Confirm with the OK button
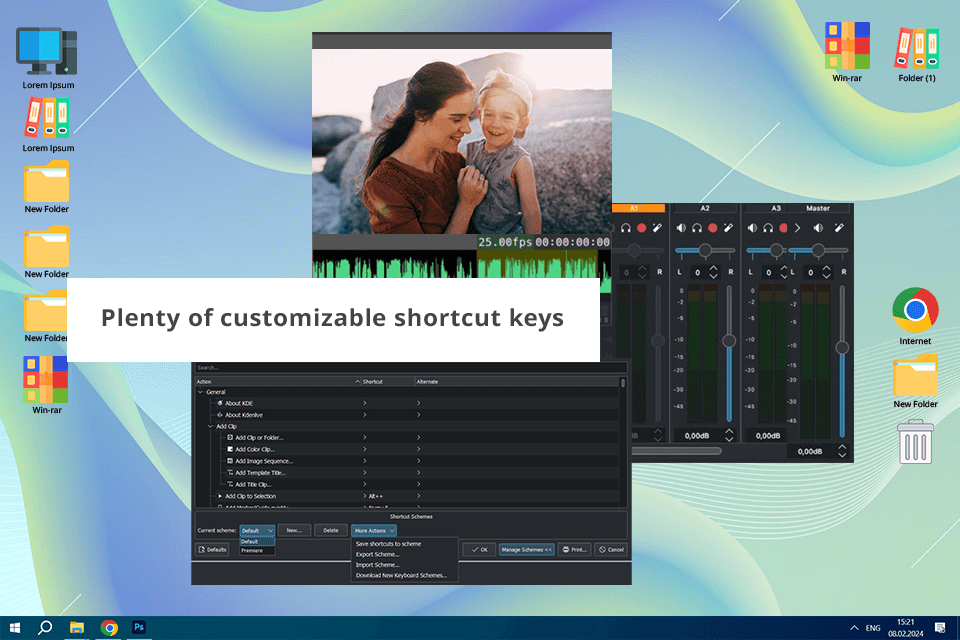 [x=479, y=549]
